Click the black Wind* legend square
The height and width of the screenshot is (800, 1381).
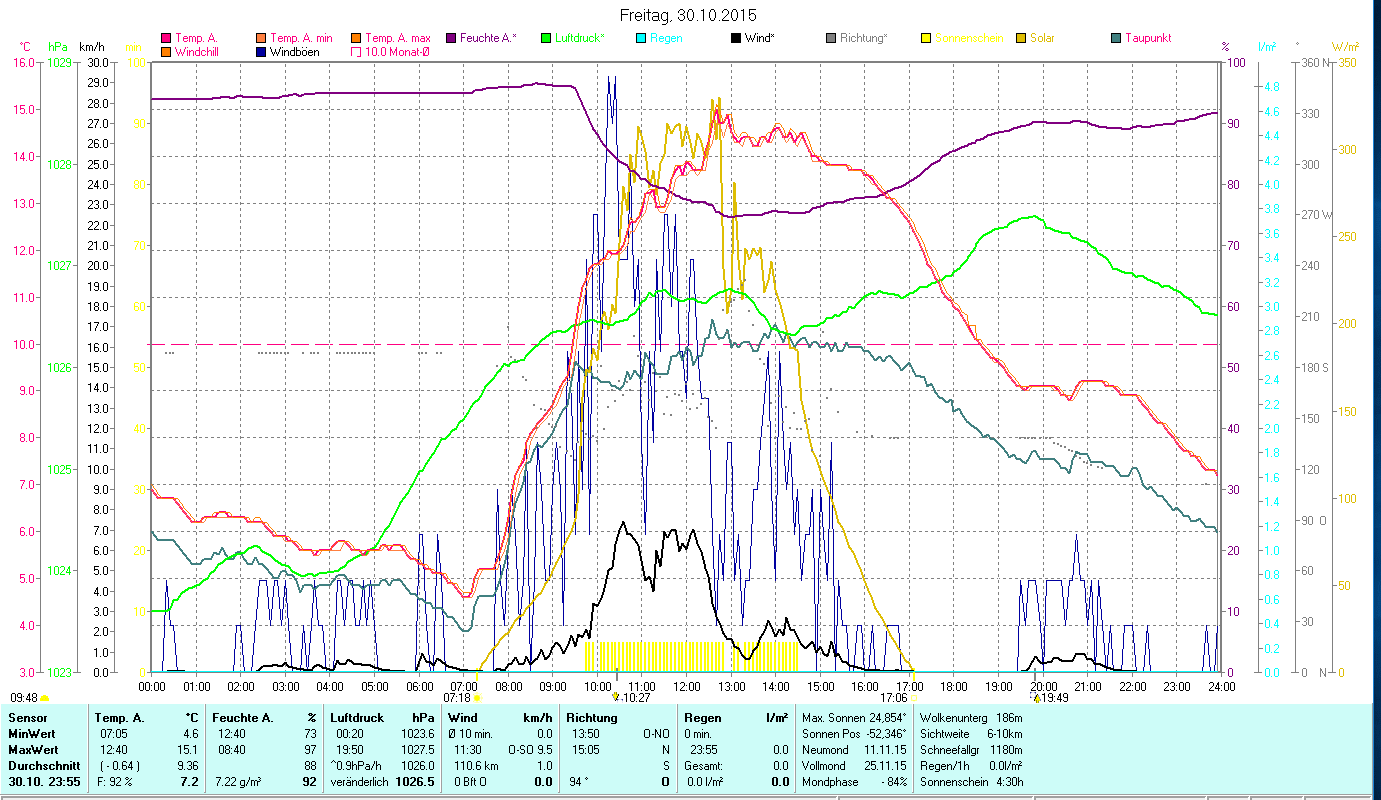[x=736, y=39]
